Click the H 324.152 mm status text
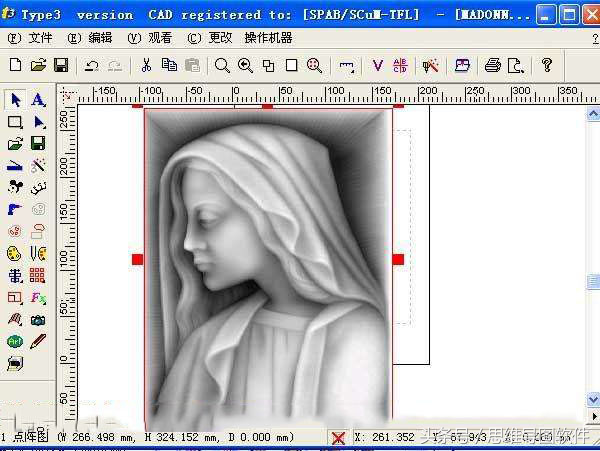600x451 pixels. pos(182,437)
